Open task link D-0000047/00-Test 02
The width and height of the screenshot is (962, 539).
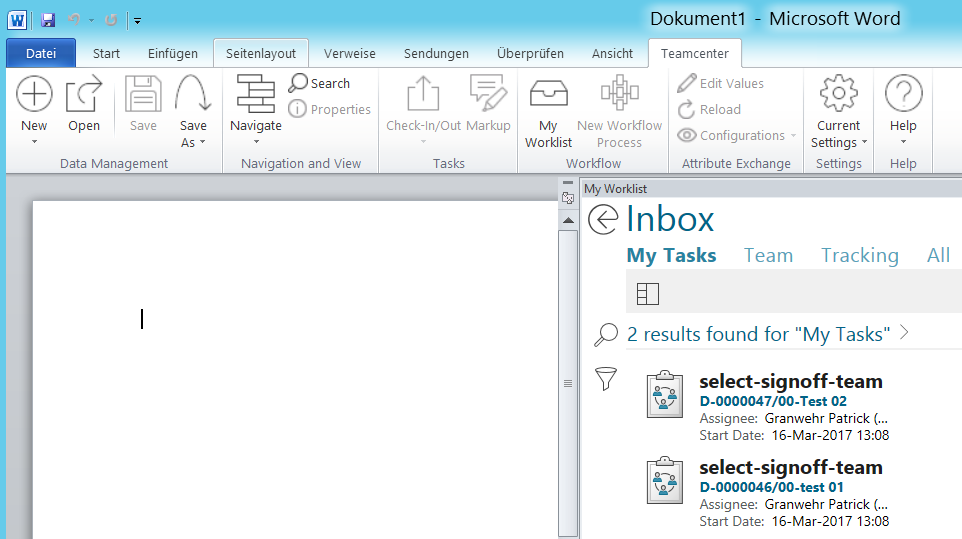pyautogui.click(x=773, y=401)
